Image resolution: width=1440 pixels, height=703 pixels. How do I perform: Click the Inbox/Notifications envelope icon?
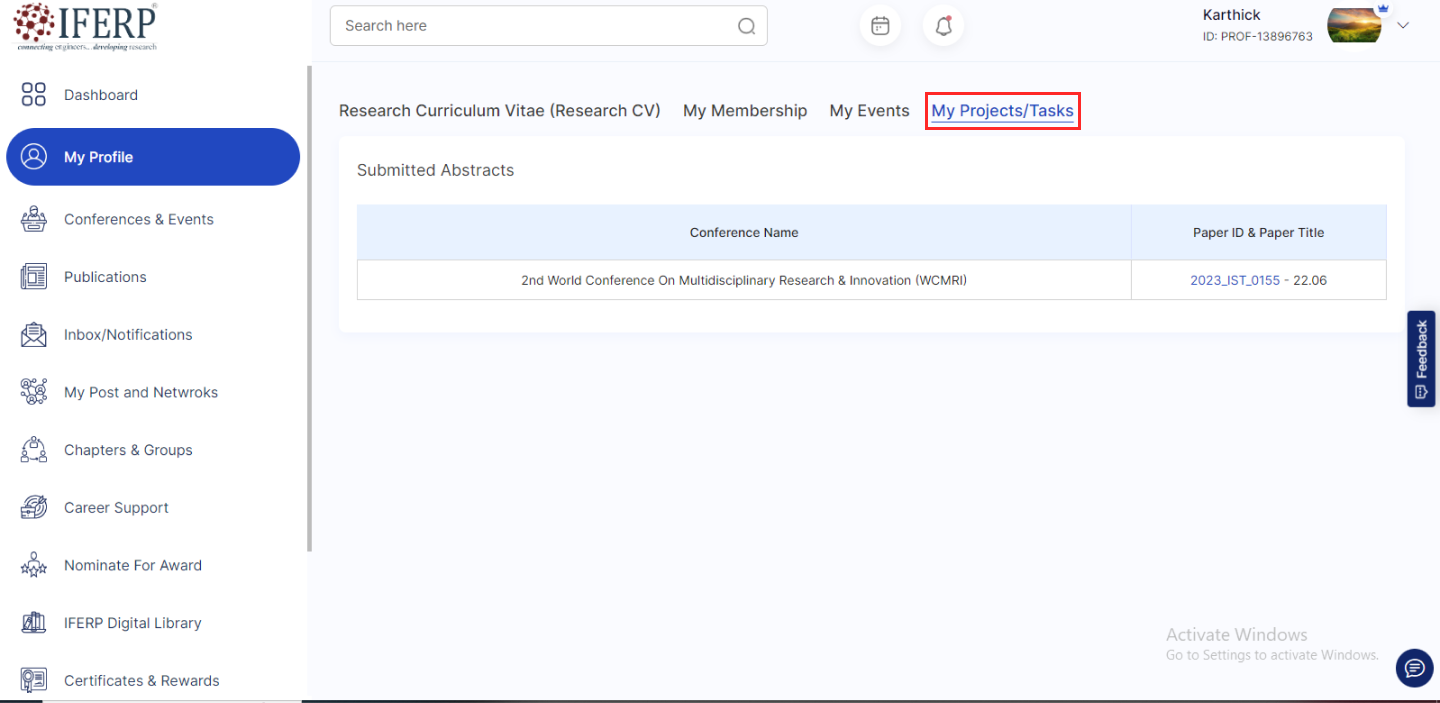34,335
